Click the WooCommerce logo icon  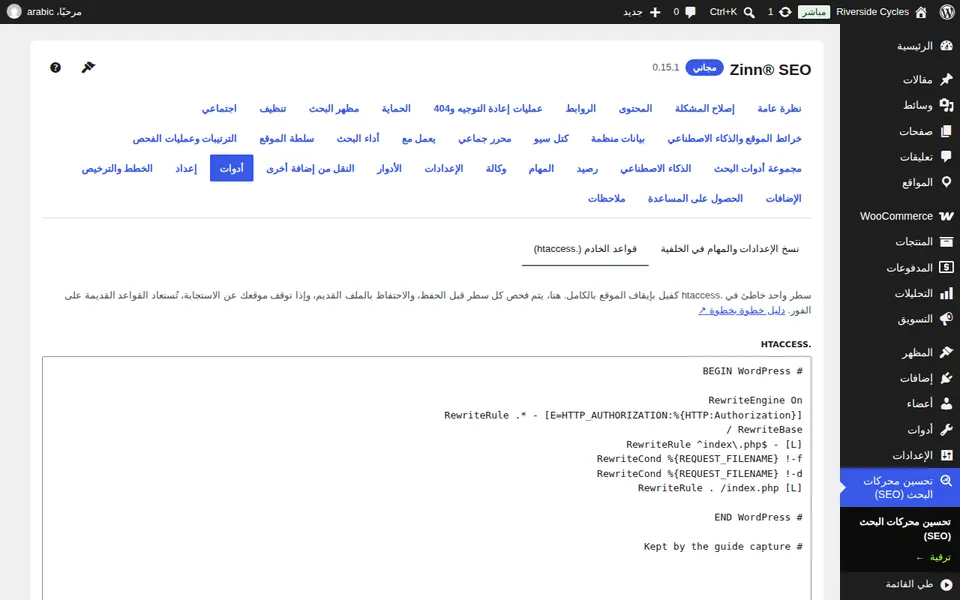tap(947, 216)
